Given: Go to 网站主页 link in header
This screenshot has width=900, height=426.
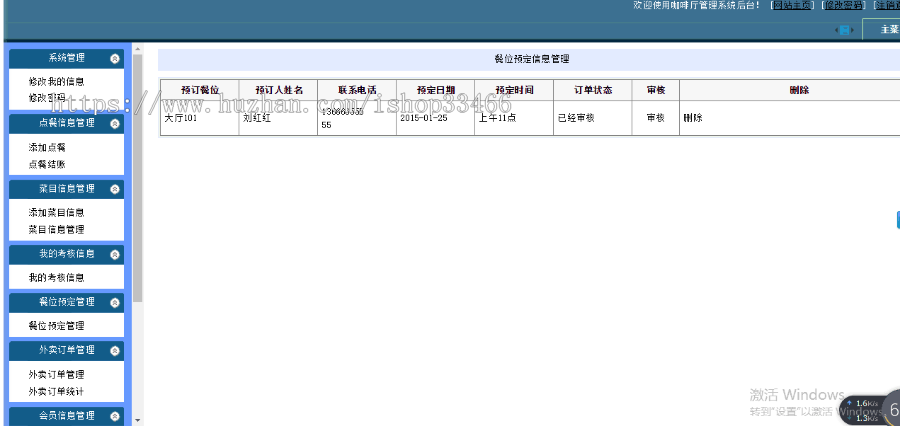Looking at the screenshot, I should [x=793, y=5].
